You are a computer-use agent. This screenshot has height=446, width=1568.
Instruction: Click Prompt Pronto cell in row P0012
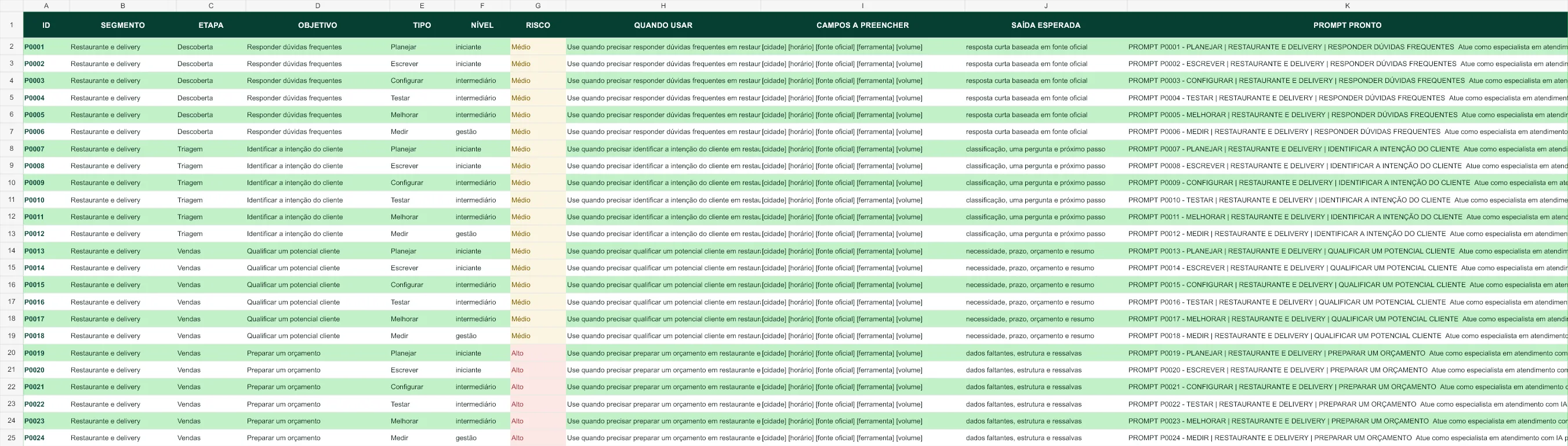click(1347, 234)
